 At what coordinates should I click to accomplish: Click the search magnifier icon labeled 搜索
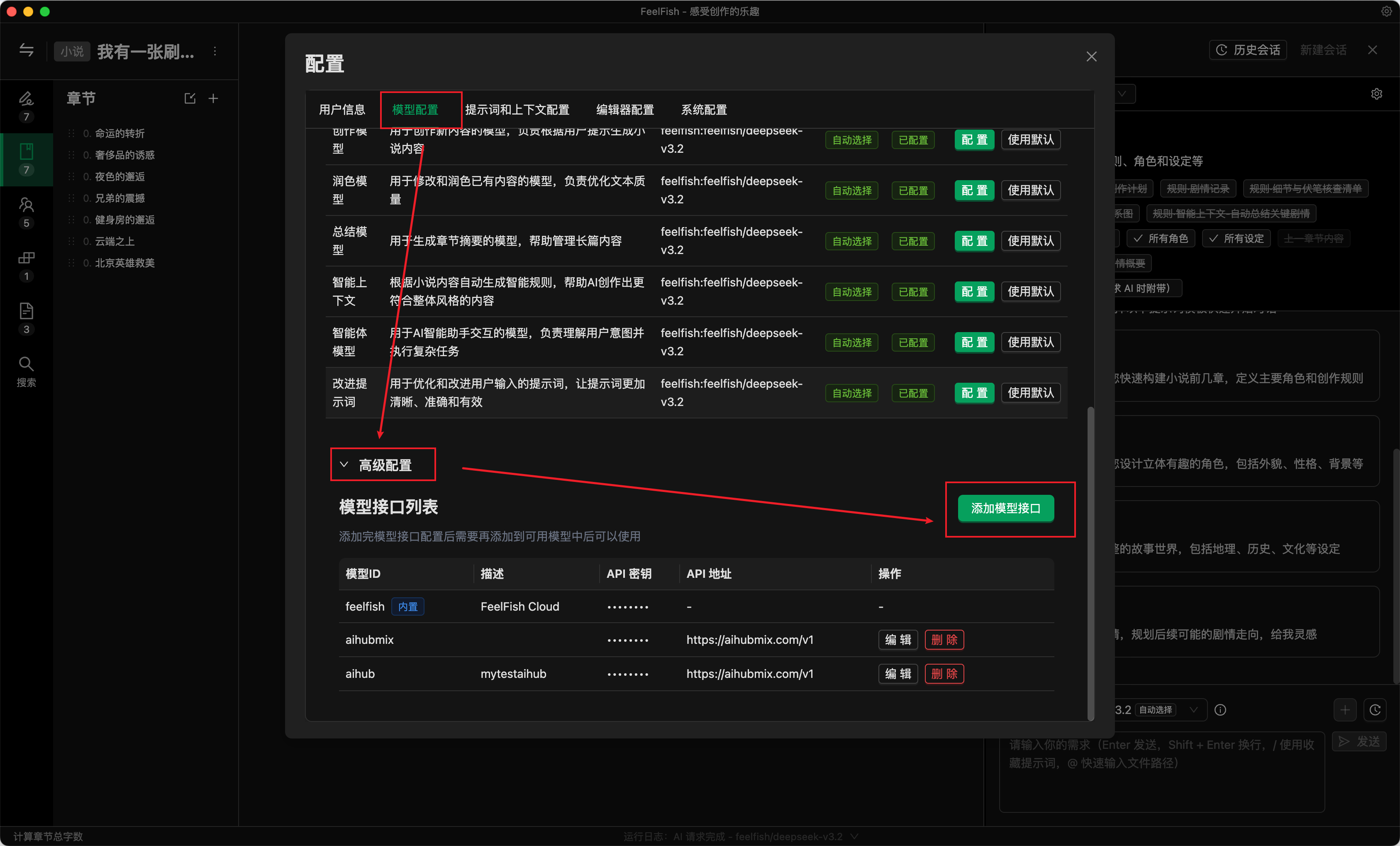pyautogui.click(x=26, y=364)
